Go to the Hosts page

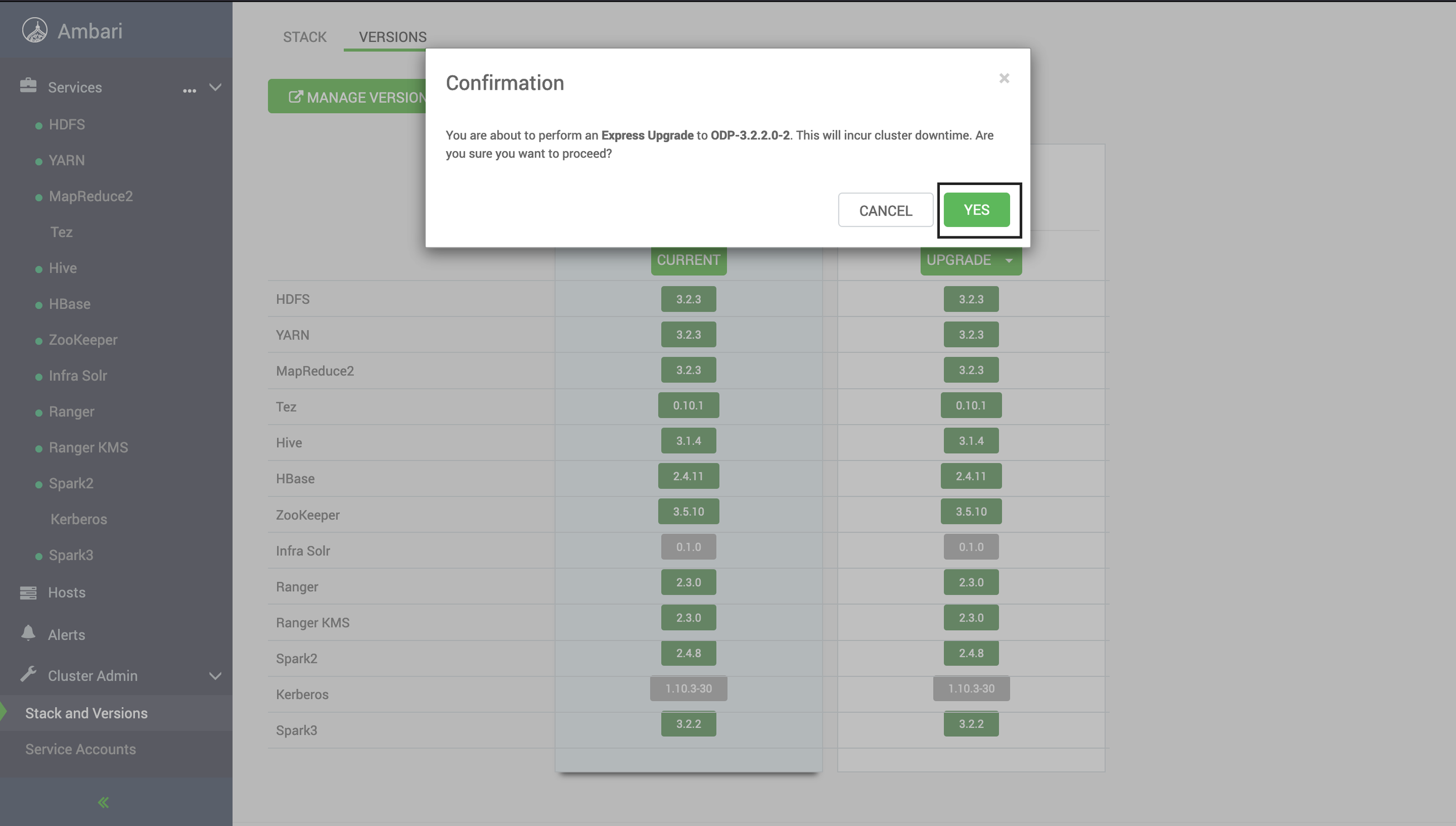click(x=66, y=592)
